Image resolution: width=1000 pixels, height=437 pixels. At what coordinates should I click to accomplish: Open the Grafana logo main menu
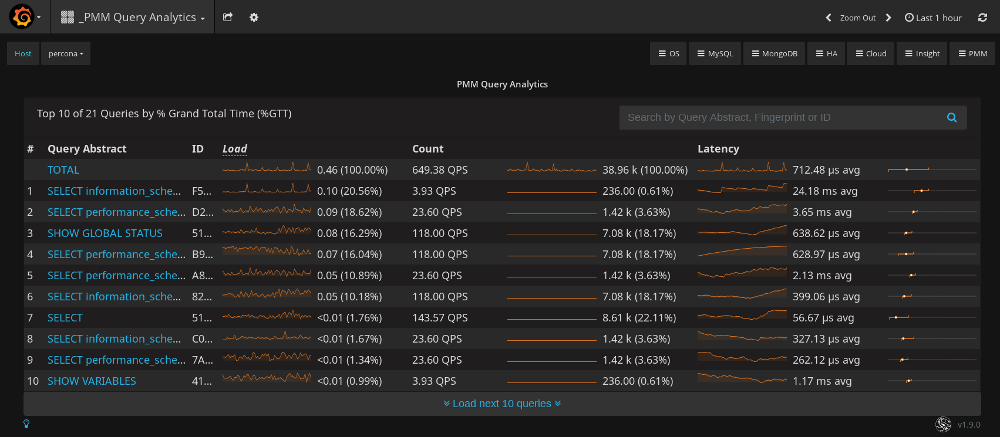coord(22,17)
